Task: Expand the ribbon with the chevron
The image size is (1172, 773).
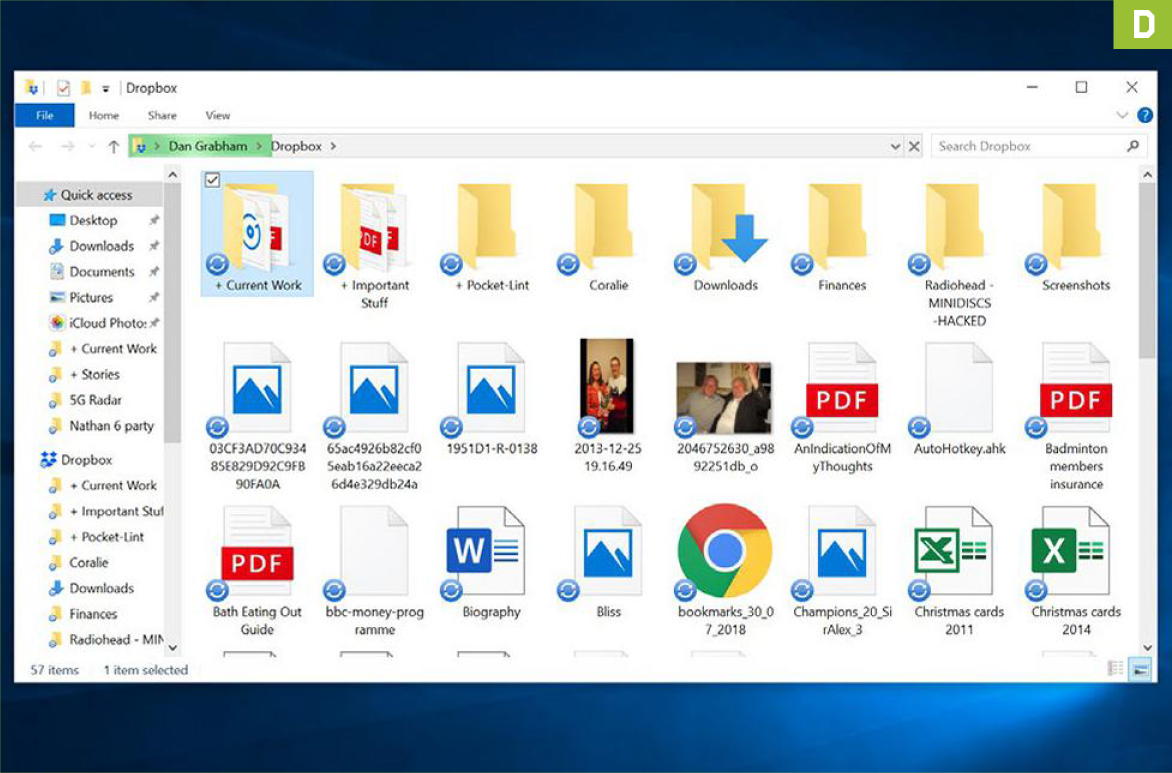Action: pos(1121,115)
